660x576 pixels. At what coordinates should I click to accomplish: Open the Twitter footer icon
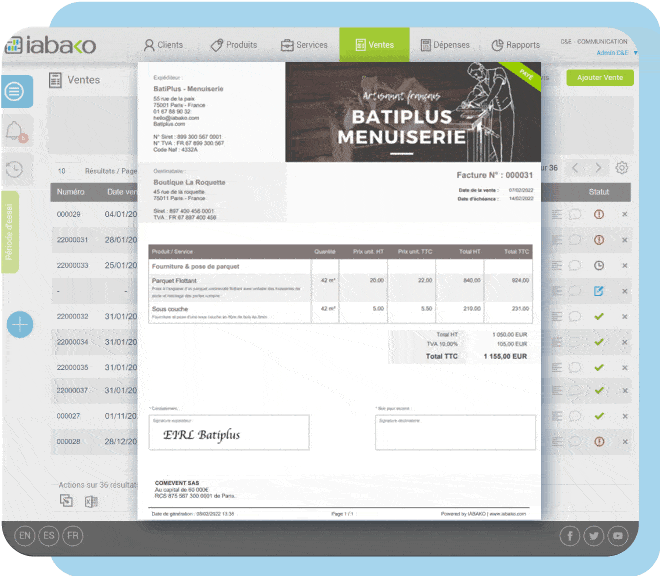click(x=594, y=536)
